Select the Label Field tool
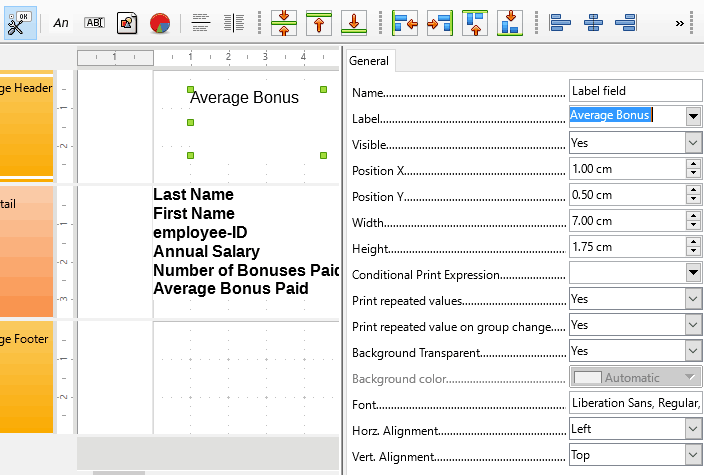Screen dimensions: 704x475 [x=61, y=23]
